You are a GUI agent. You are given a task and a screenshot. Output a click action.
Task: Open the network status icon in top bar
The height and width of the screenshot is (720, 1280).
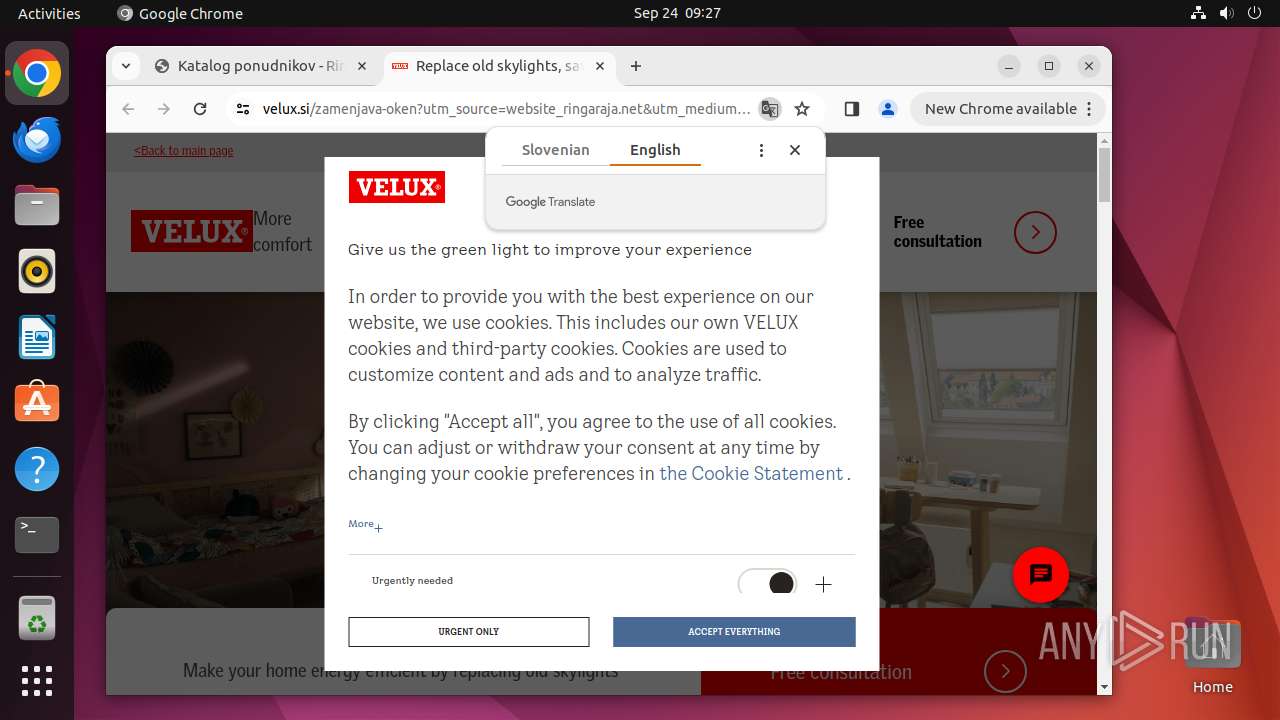pos(1199,13)
